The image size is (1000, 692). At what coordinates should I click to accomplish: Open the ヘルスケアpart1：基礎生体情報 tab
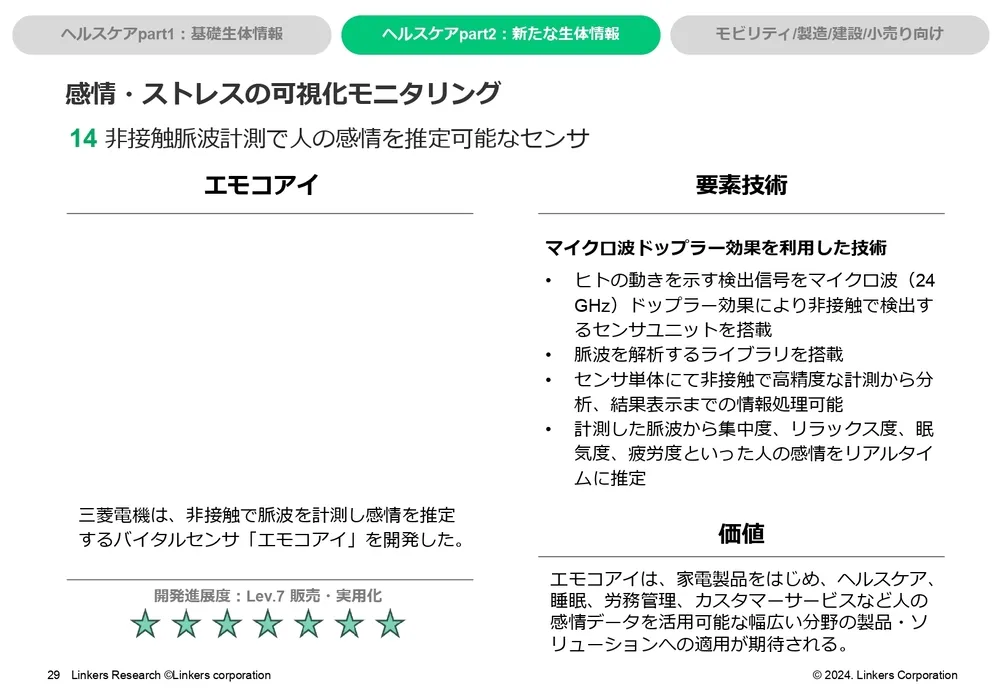point(171,34)
